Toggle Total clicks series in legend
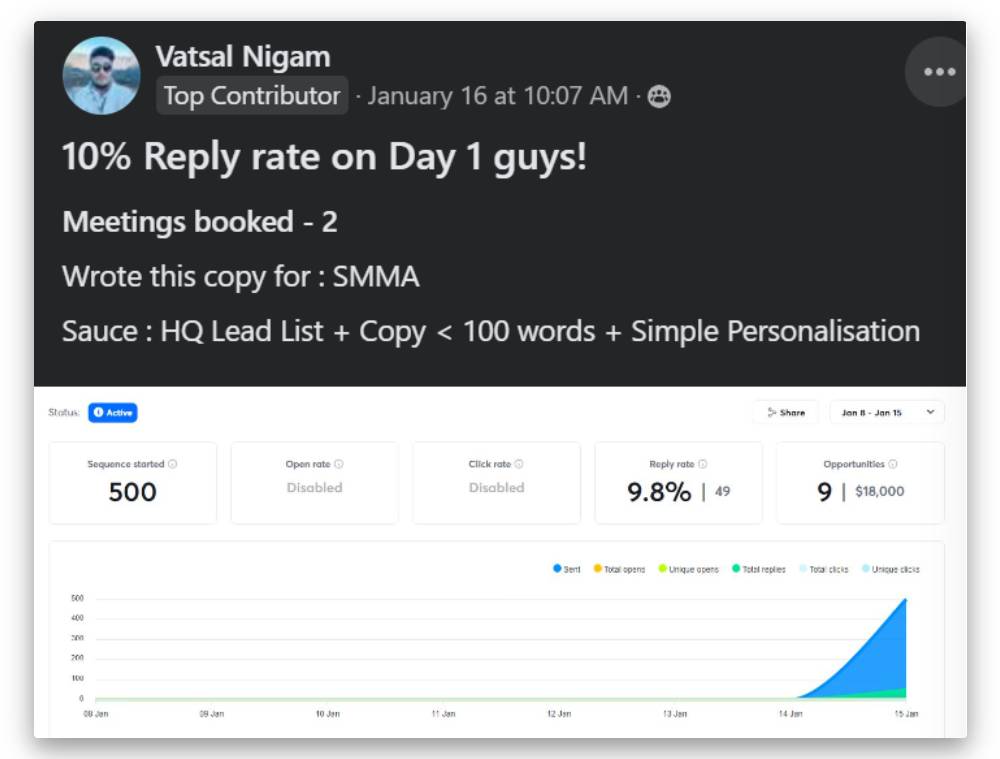Image resolution: width=1000 pixels, height=759 pixels. pyautogui.click(x=823, y=569)
